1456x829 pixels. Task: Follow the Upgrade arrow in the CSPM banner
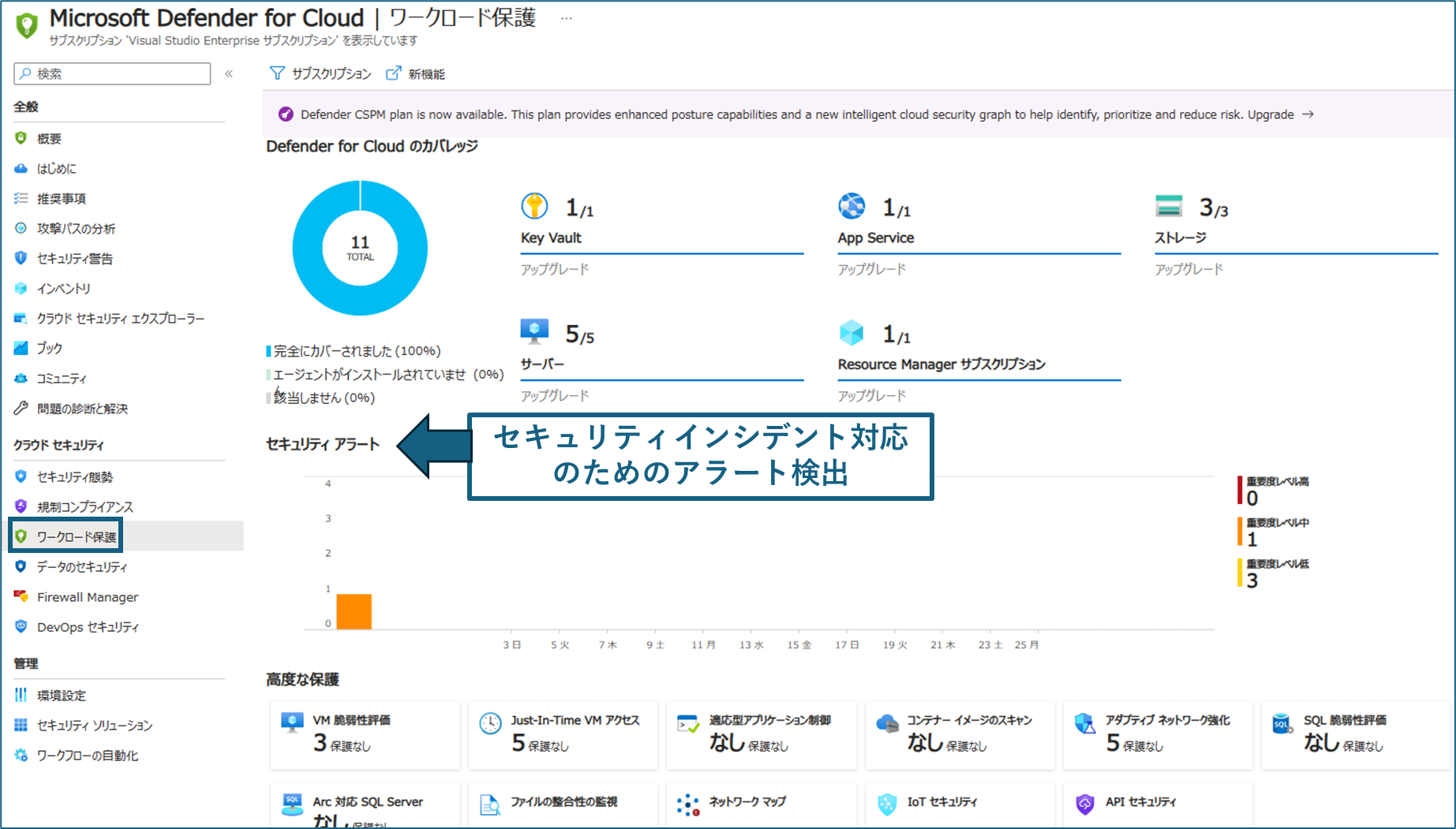[x=1308, y=114]
